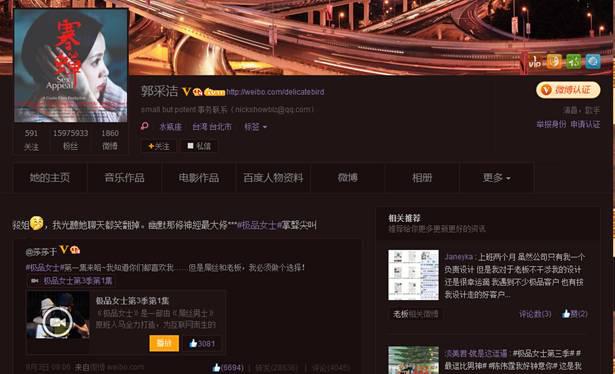This screenshot has width=615, height=374.
Task: Send a private message via 私信
Action: [200, 146]
